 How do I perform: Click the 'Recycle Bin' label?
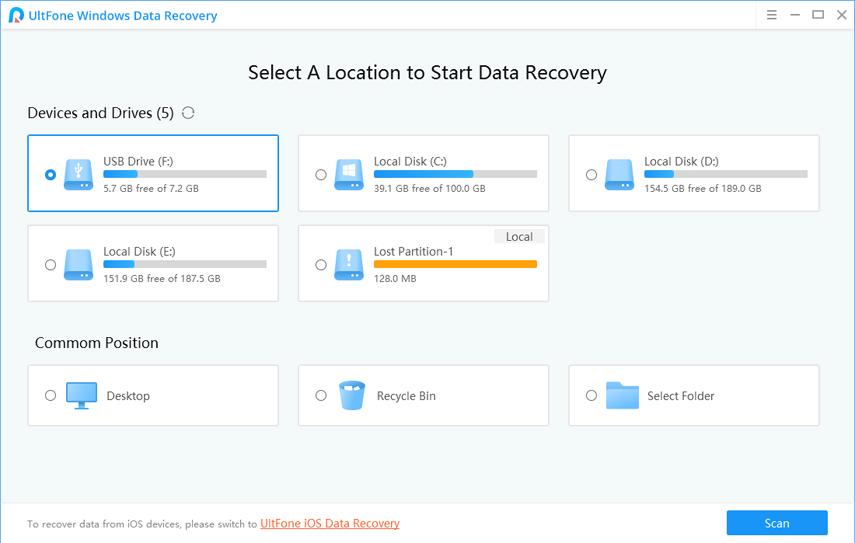(x=406, y=396)
